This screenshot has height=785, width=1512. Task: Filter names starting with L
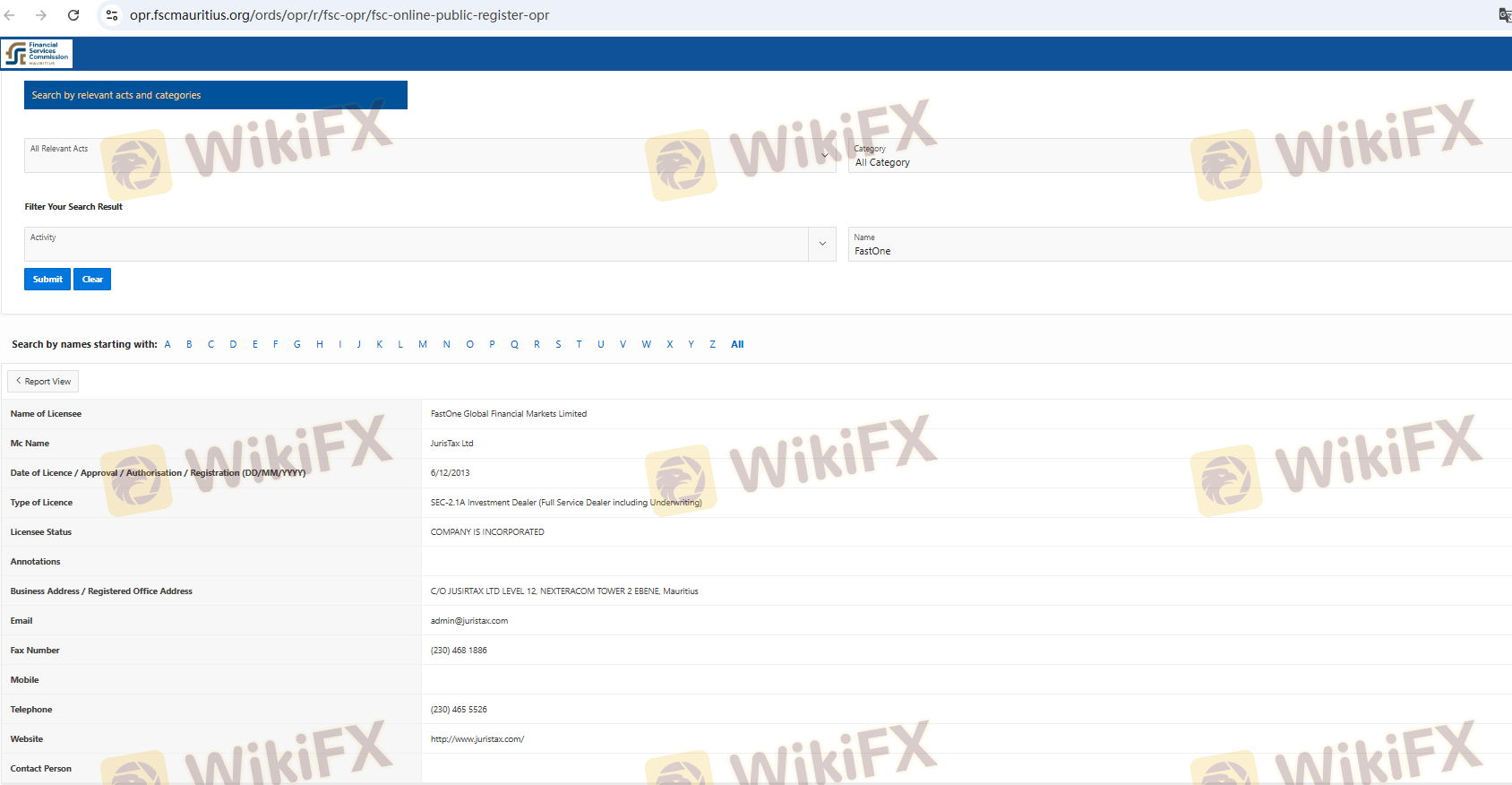(x=400, y=344)
